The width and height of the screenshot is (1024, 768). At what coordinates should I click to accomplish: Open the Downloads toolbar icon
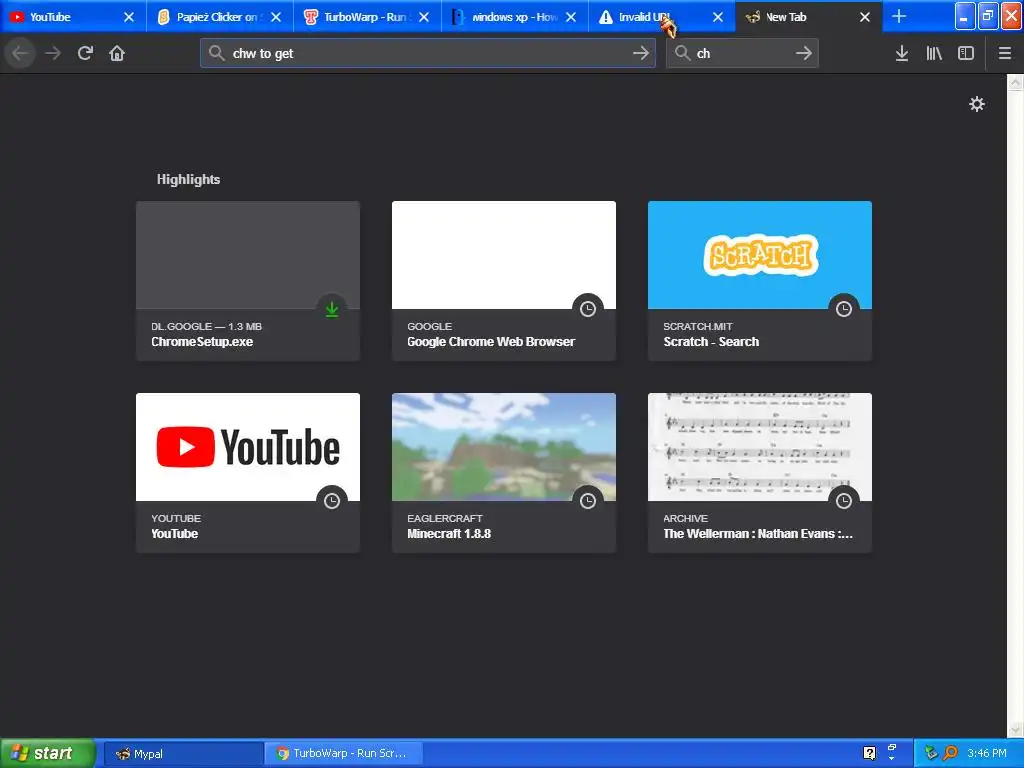coord(902,53)
